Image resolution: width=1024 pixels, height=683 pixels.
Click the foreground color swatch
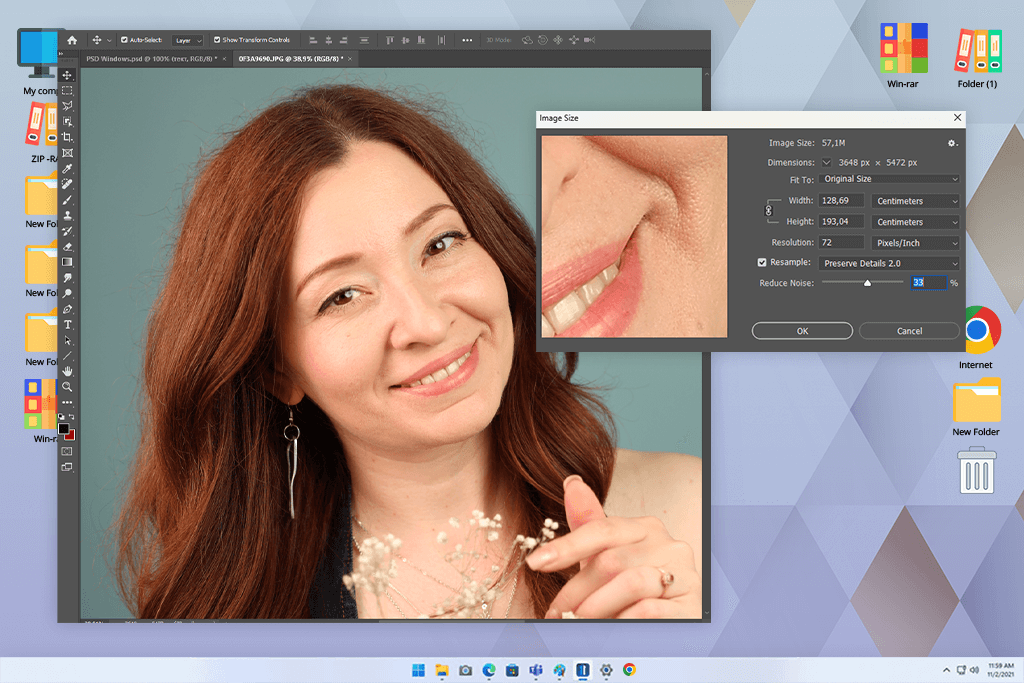pyautogui.click(x=63, y=429)
